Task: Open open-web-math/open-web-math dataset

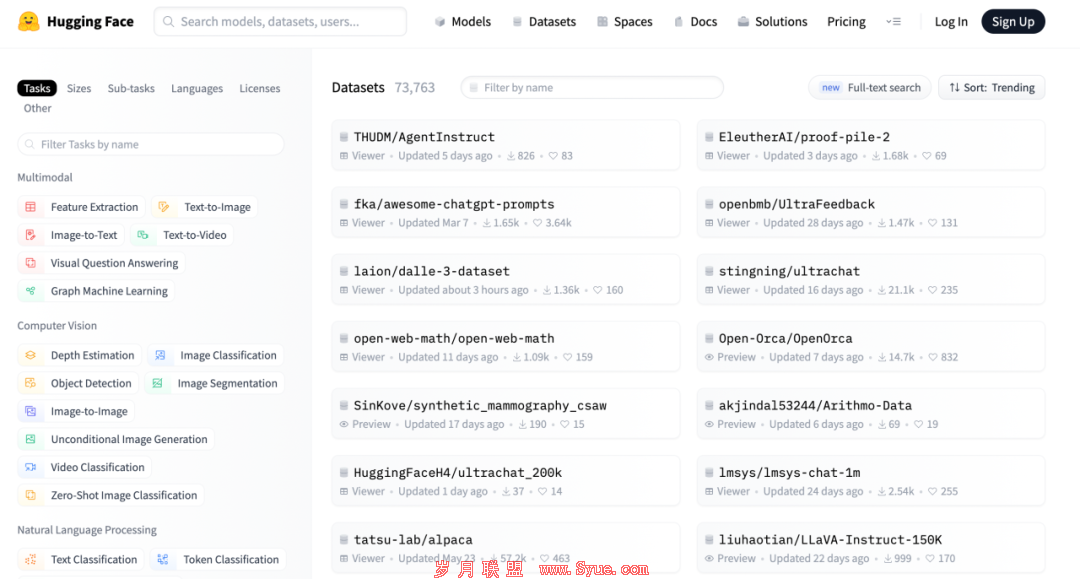Action: [x=506, y=346]
